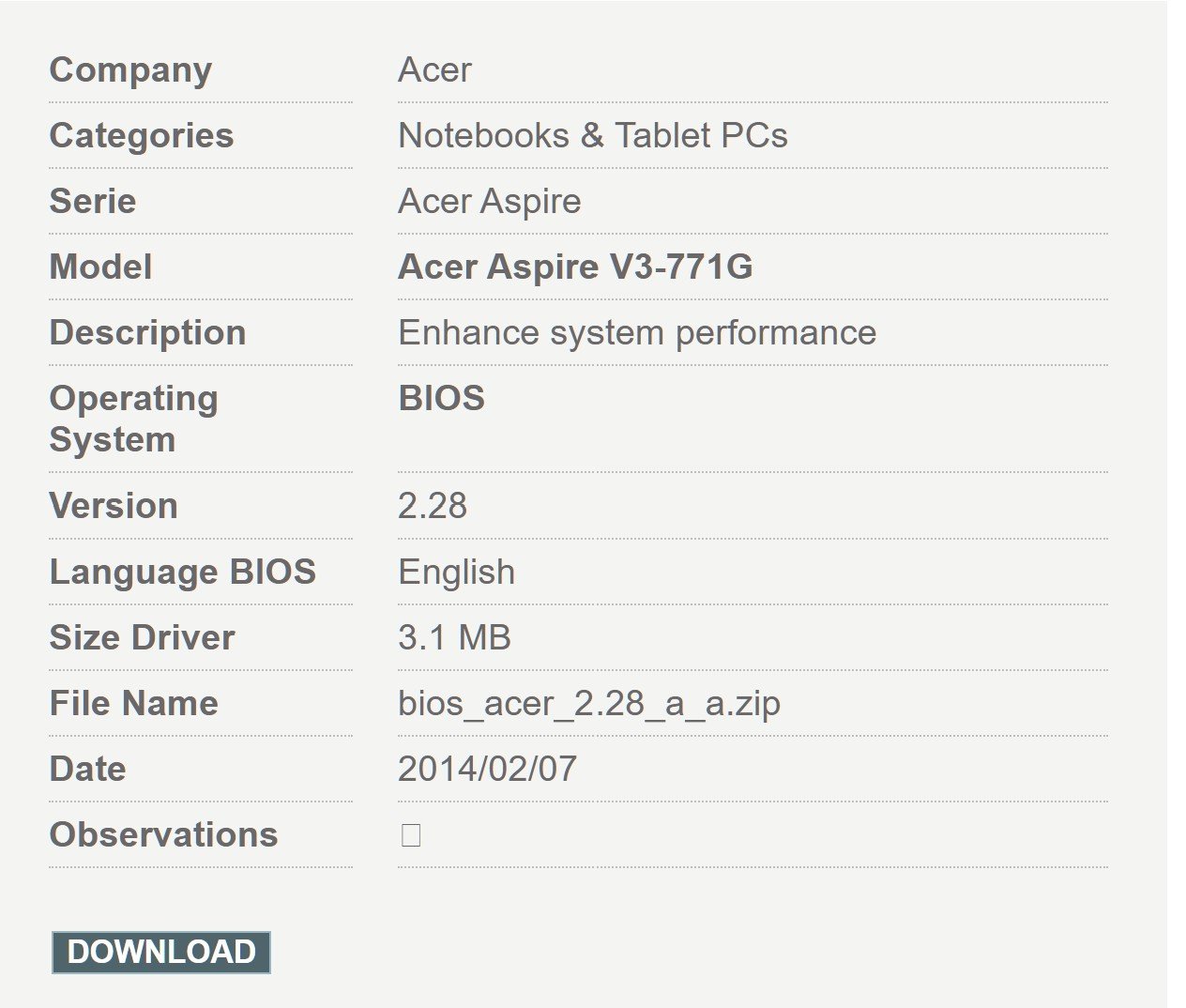
Task: Click the bios_acer_2.28_a_a.zip file name
Action: [588, 704]
